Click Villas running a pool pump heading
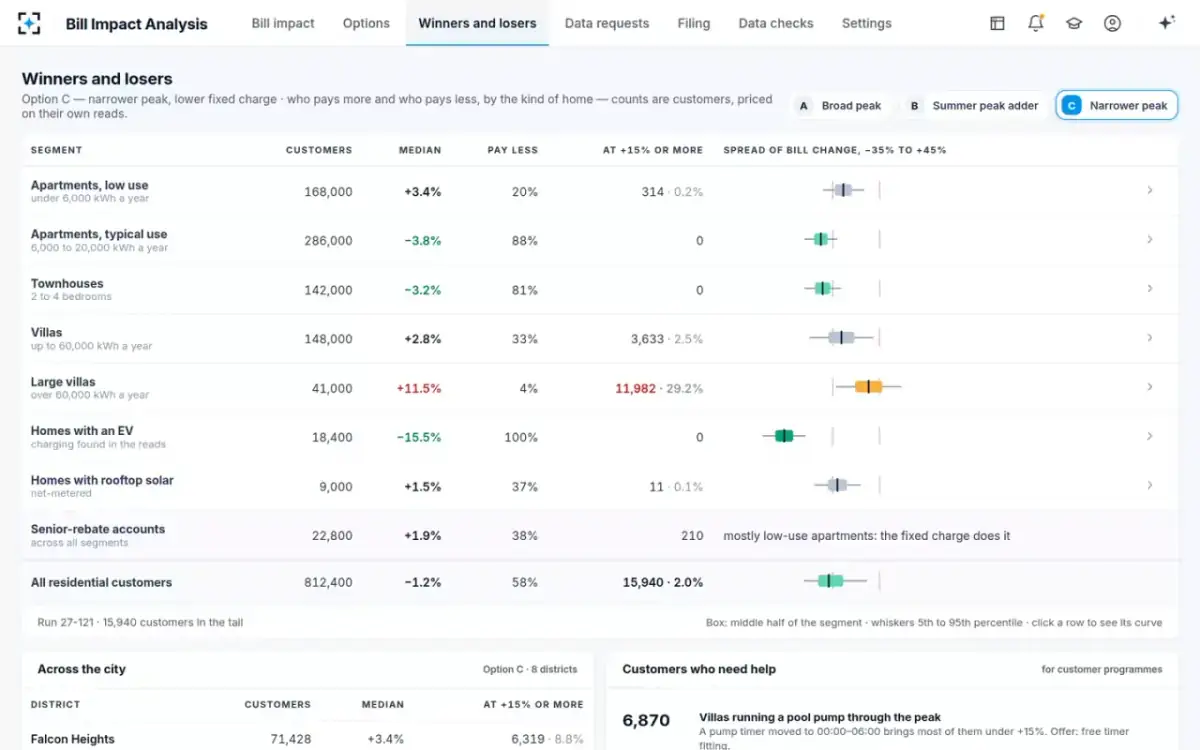The height and width of the screenshot is (750, 1200). [x=820, y=717]
